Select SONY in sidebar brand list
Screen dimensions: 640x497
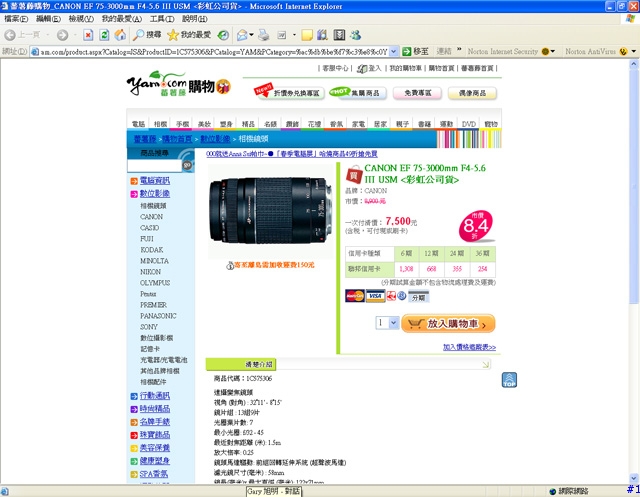coord(149,327)
